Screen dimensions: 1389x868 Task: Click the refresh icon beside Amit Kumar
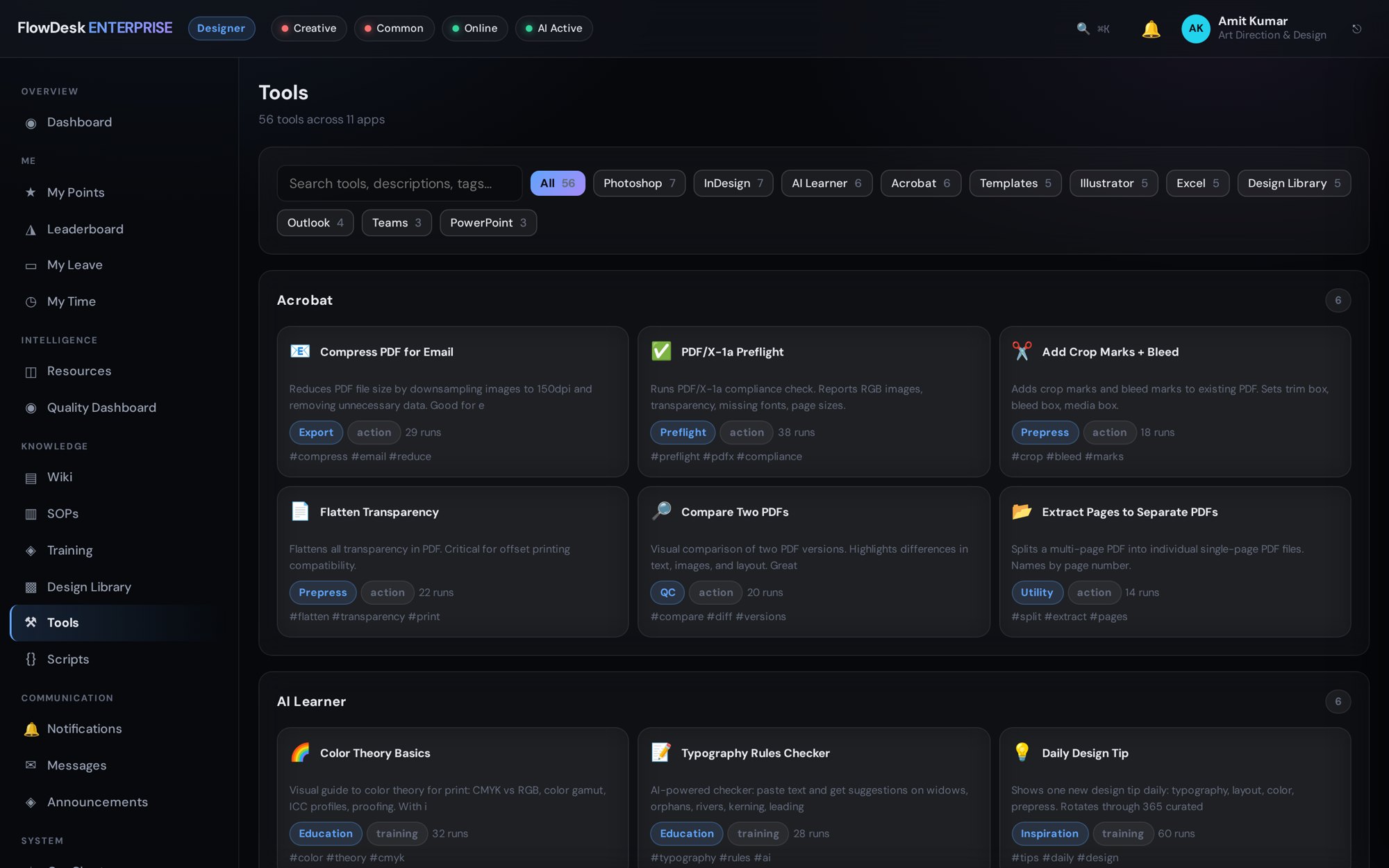point(1356,28)
